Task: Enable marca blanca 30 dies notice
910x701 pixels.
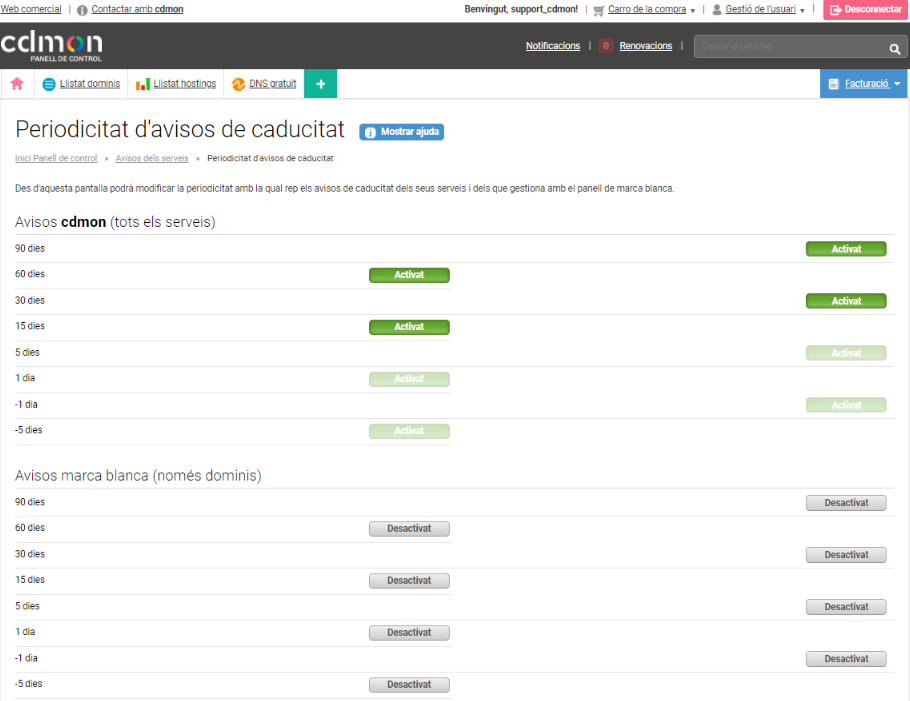Action: pyautogui.click(x=846, y=555)
